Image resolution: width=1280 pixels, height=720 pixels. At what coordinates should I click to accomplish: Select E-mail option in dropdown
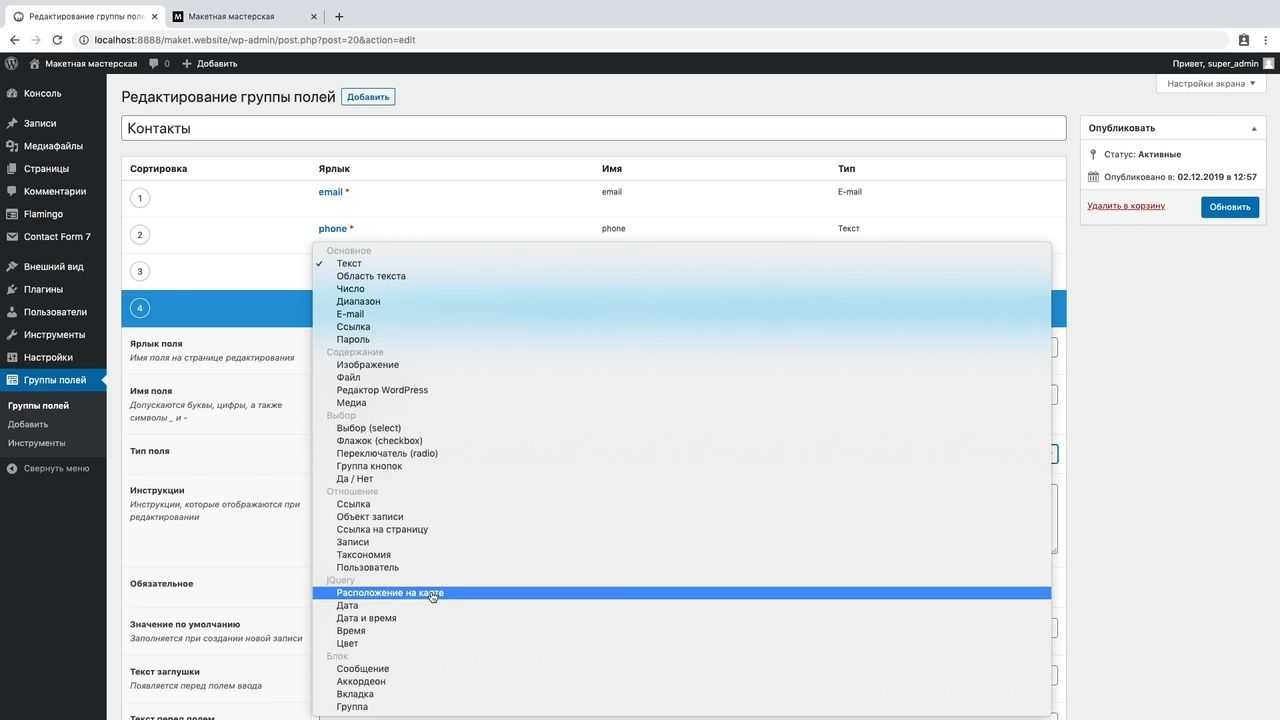click(x=682, y=314)
